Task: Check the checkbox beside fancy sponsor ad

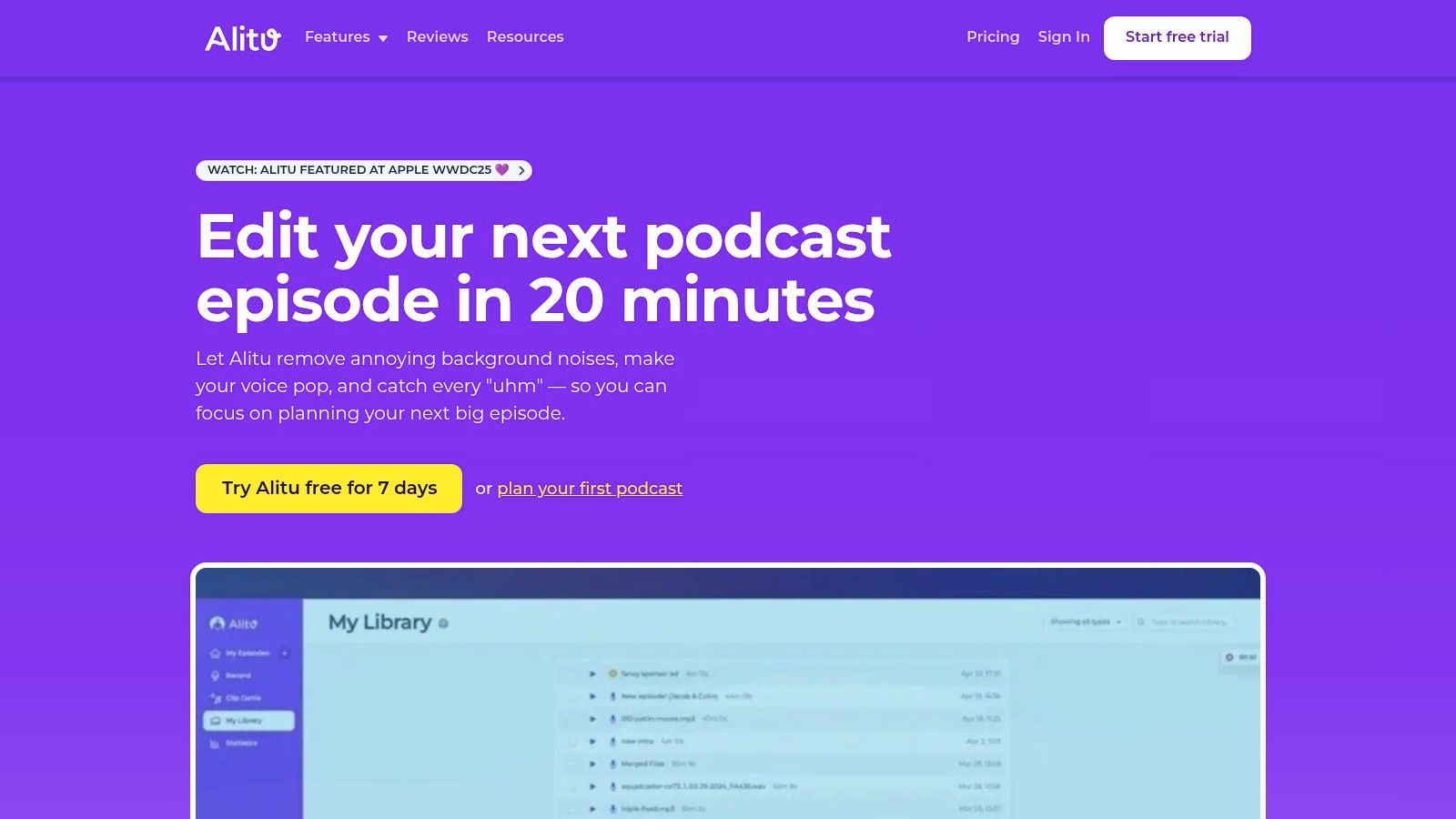Action: pyautogui.click(x=572, y=673)
